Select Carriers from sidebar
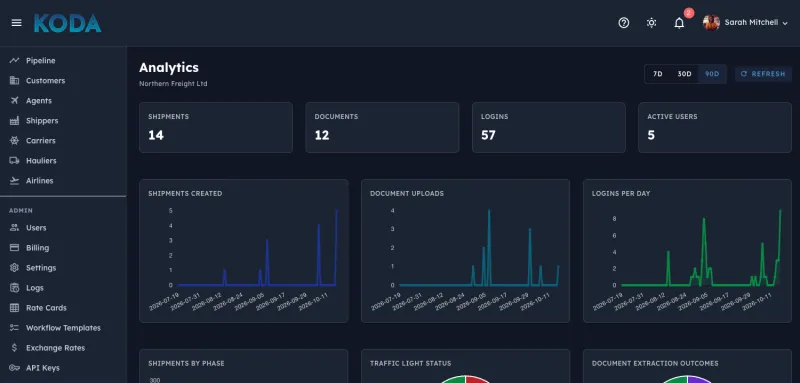800x383 pixels. click(41, 141)
